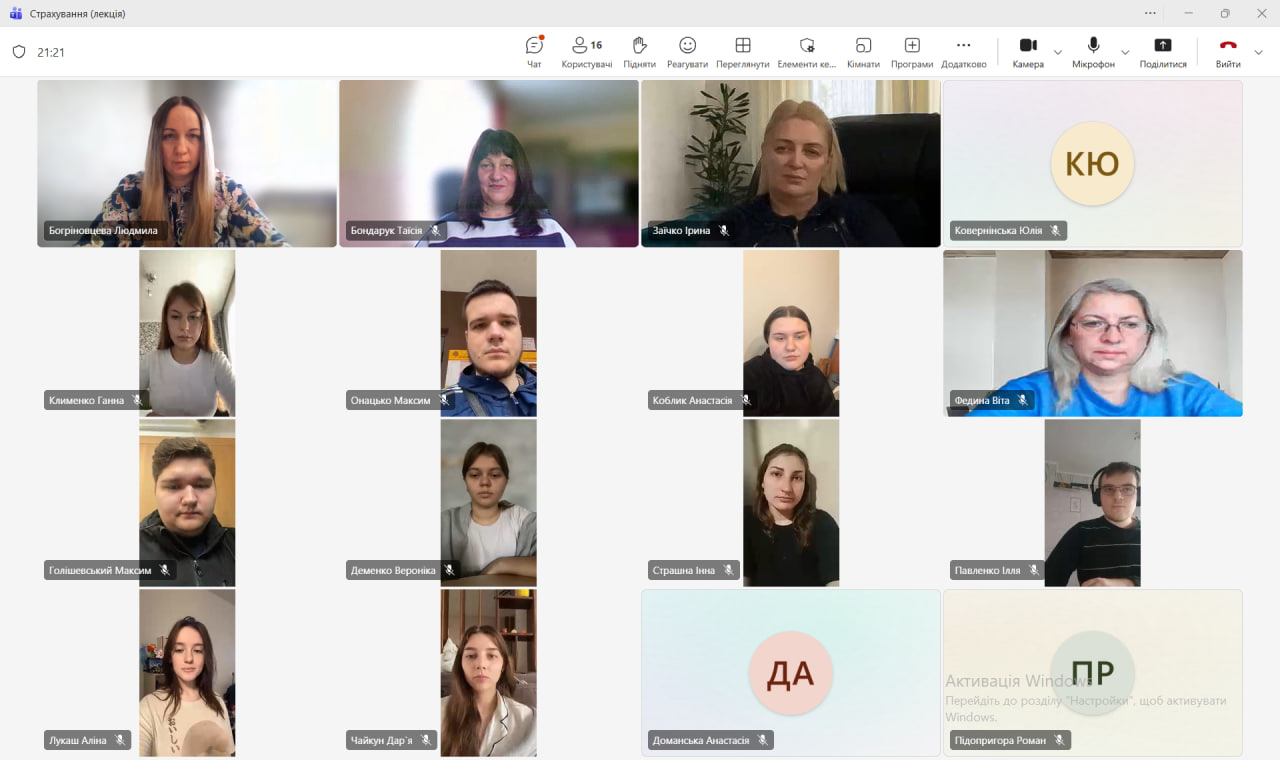Select Федина Віта video tile
1280x760 pixels.
pyautogui.click(x=1092, y=333)
